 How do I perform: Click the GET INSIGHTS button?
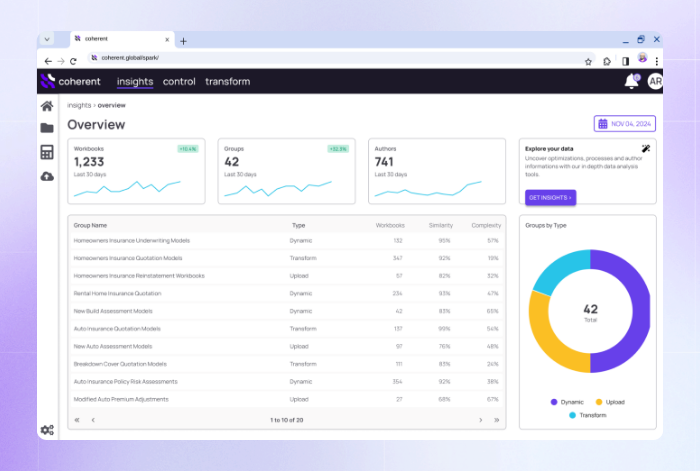(x=550, y=198)
